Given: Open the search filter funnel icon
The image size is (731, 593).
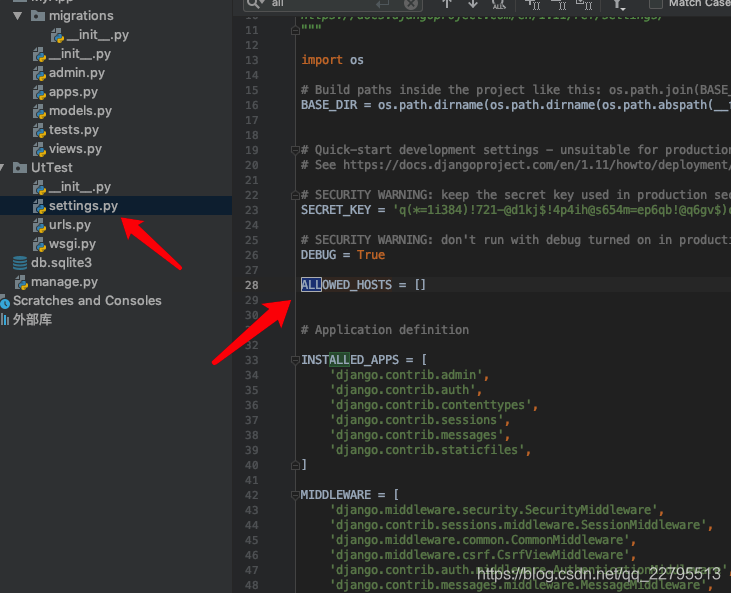Looking at the screenshot, I should (619, 4).
